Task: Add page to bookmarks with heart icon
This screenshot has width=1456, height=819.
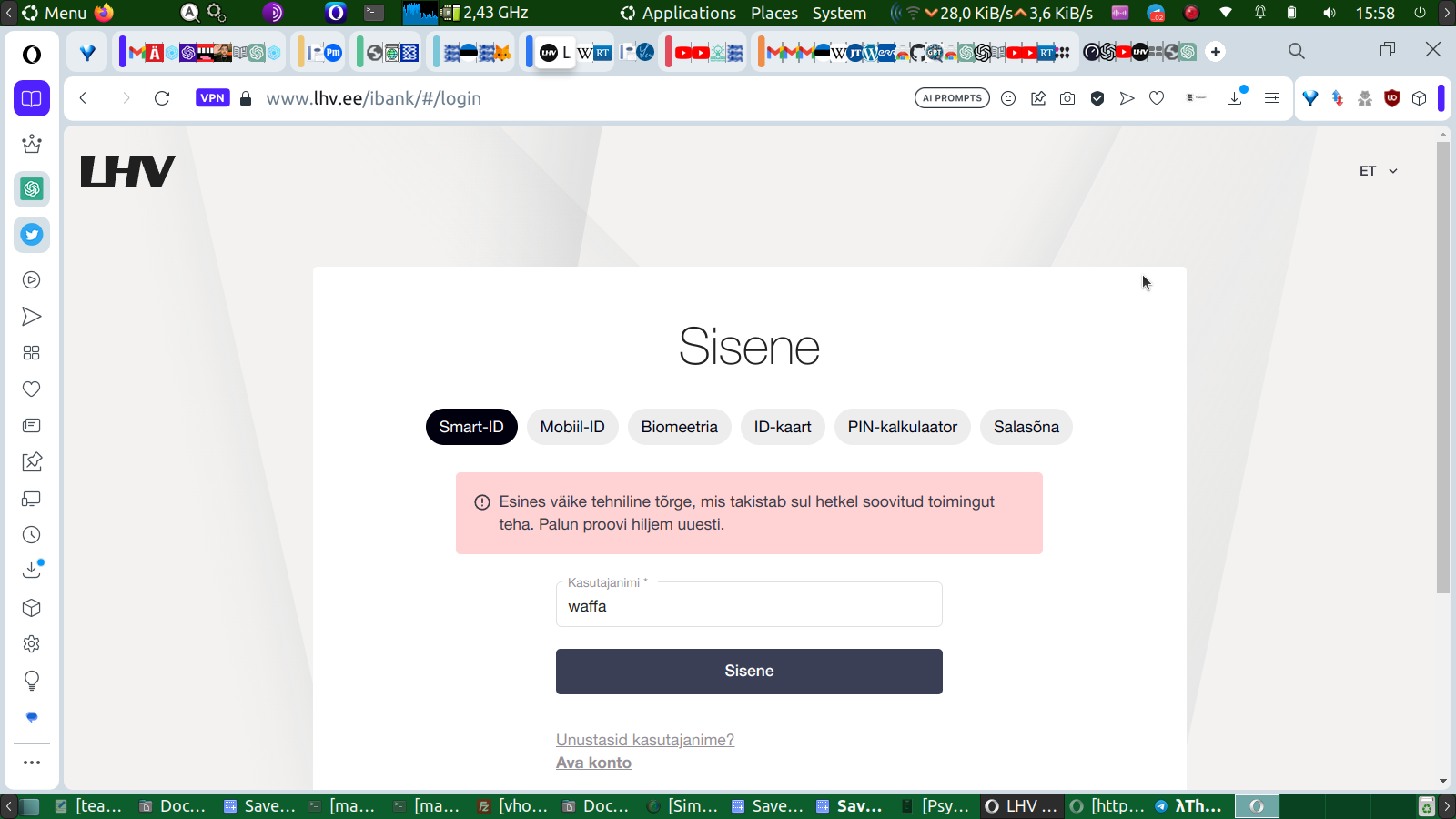Action: pos(1157,98)
